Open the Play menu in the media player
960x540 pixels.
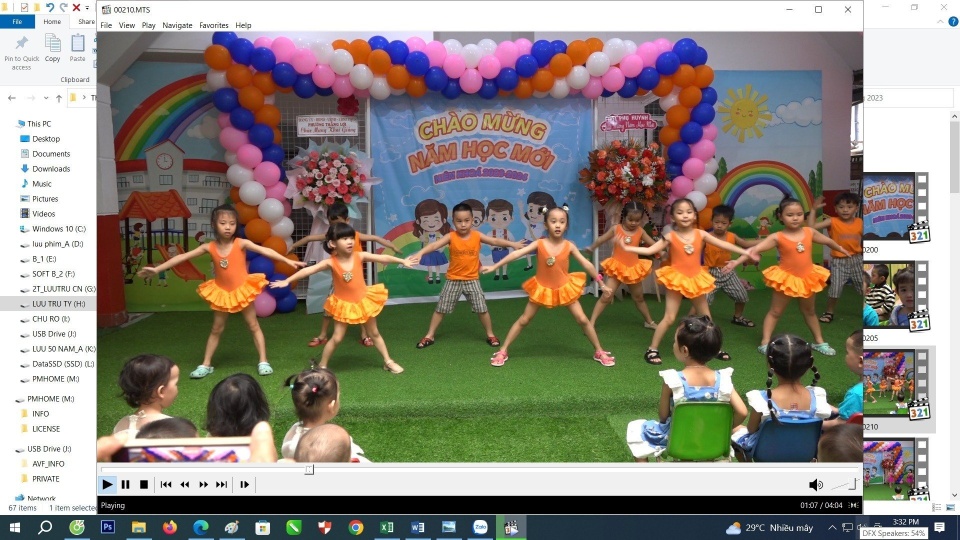coord(148,25)
